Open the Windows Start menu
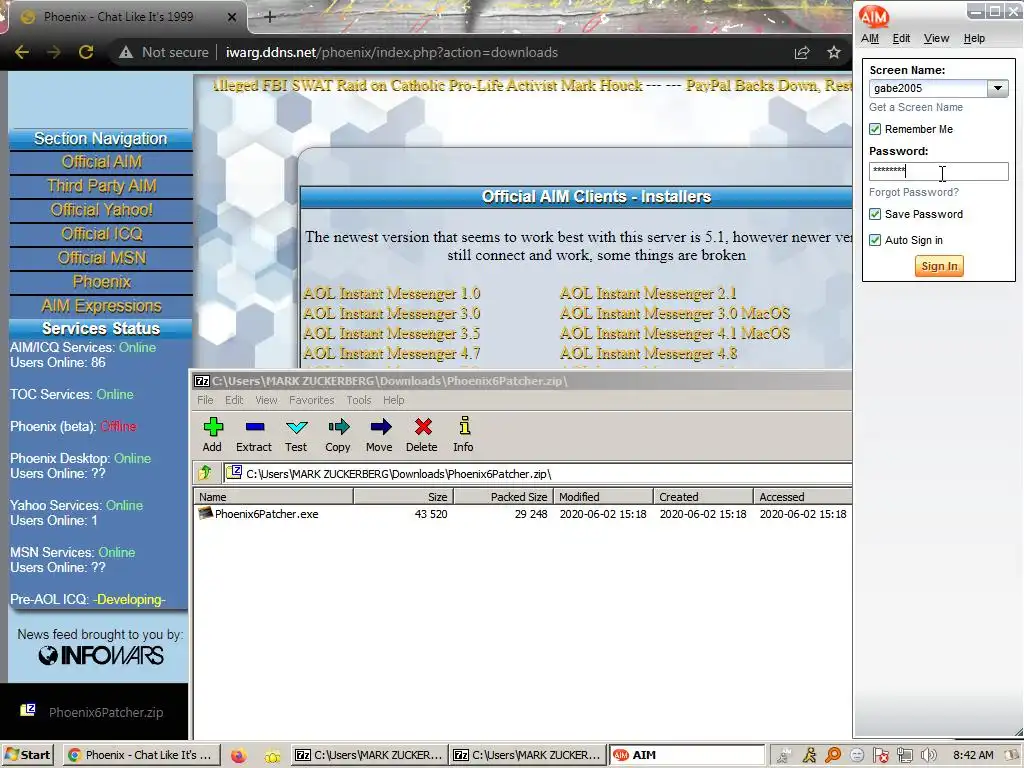Image resolution: width=1024 pixels, height=768 pixels. click(x=27, y=755)
